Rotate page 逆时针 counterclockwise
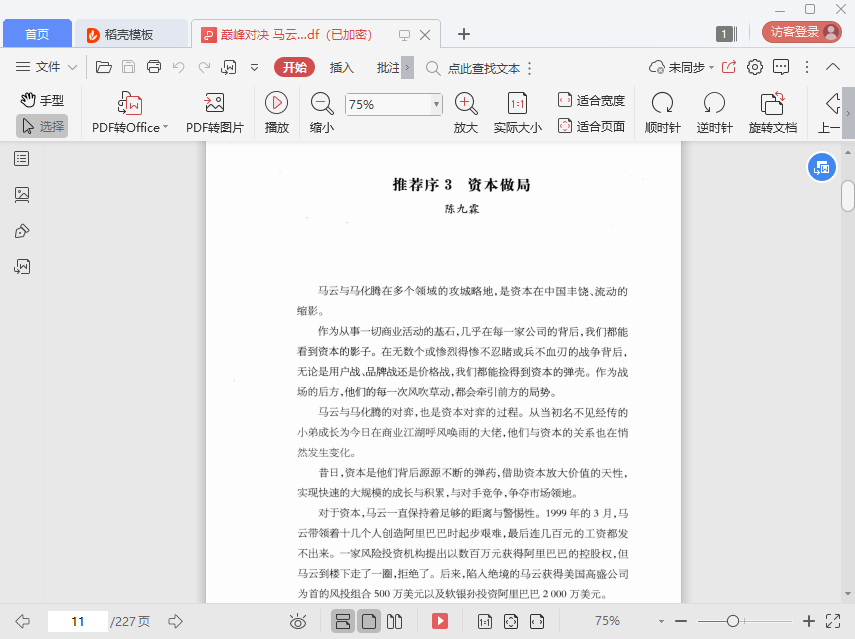This screenshot has height=639, width=855. 714,113
